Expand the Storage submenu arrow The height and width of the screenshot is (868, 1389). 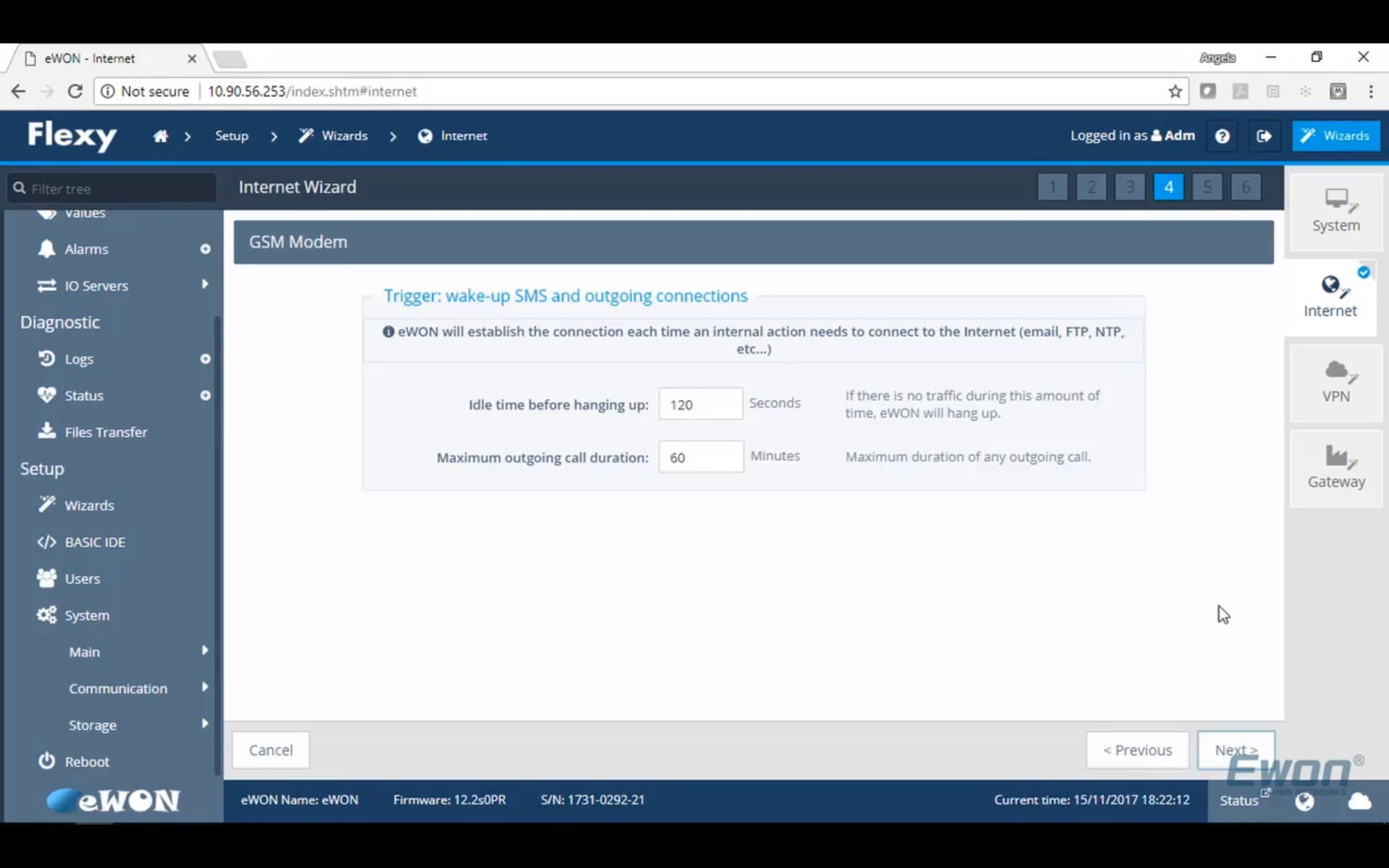pyautogui.click(x=205, y=723)
